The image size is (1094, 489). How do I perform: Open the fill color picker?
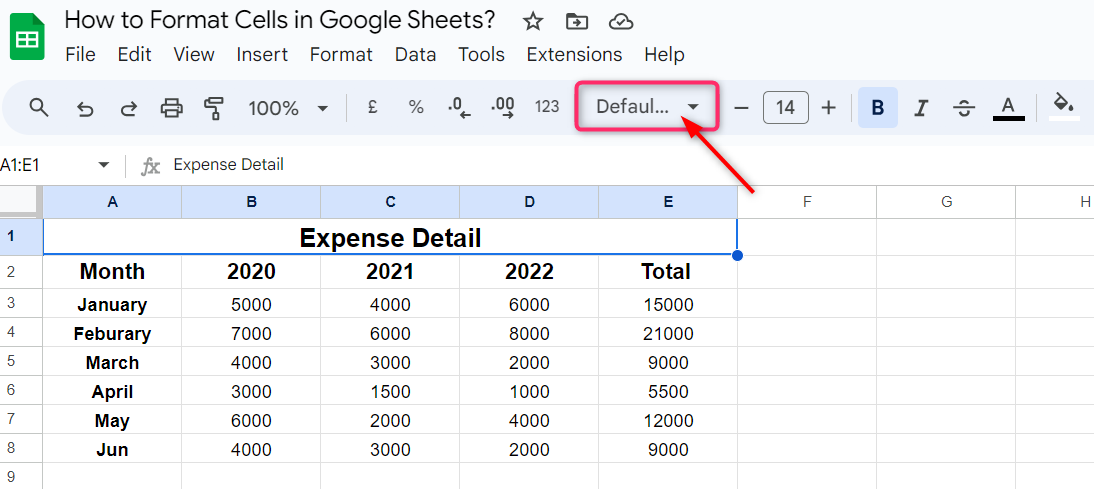pos(1064,106)
